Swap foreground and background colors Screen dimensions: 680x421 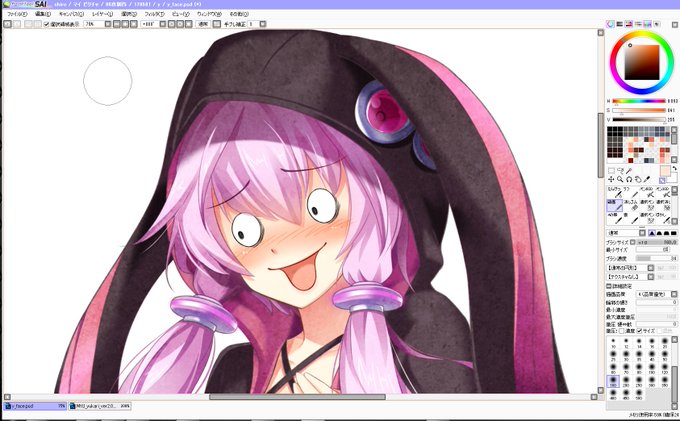674,168
